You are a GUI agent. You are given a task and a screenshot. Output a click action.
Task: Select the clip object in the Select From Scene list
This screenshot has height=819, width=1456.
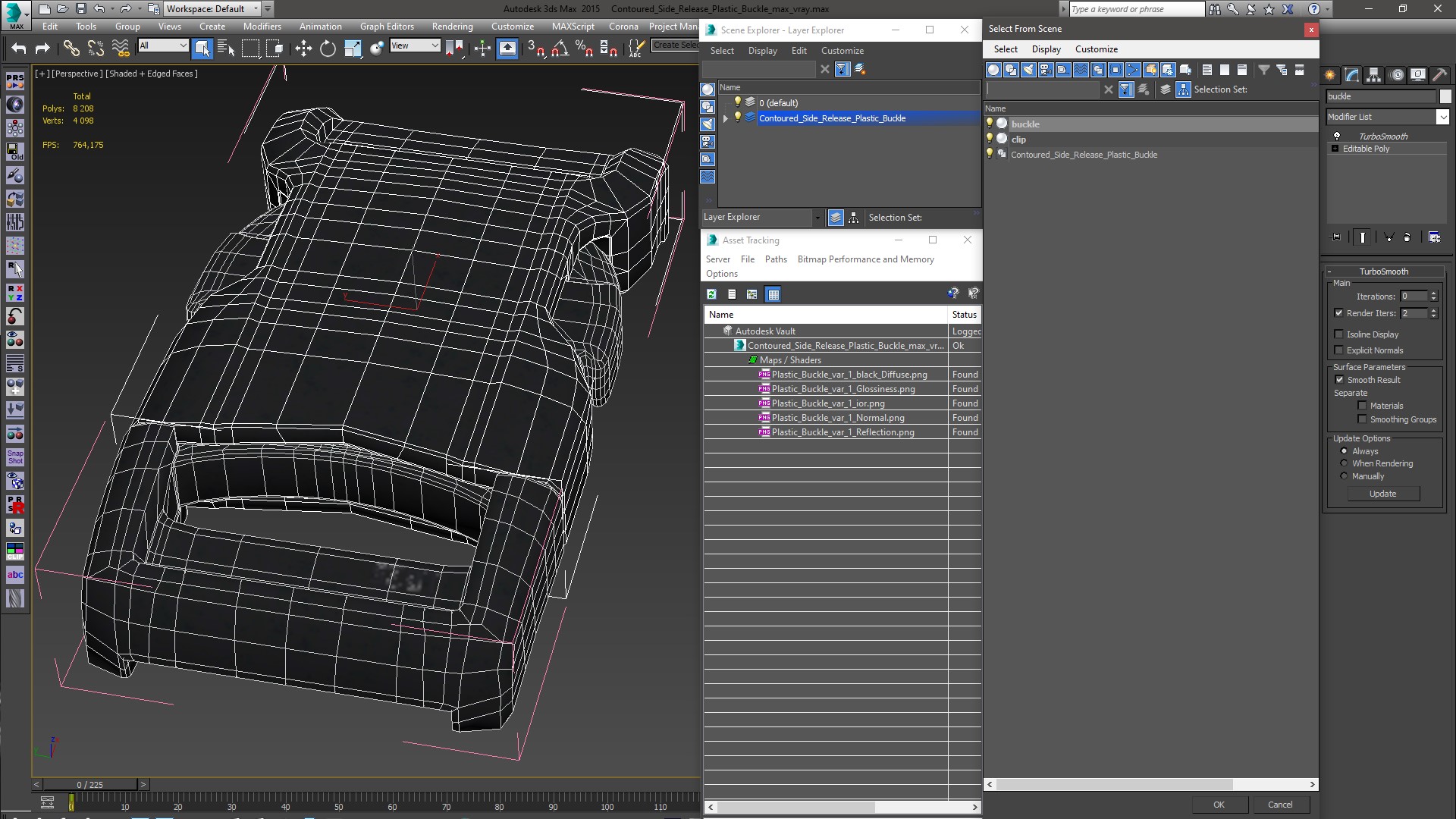click(x=1018, y=140)
